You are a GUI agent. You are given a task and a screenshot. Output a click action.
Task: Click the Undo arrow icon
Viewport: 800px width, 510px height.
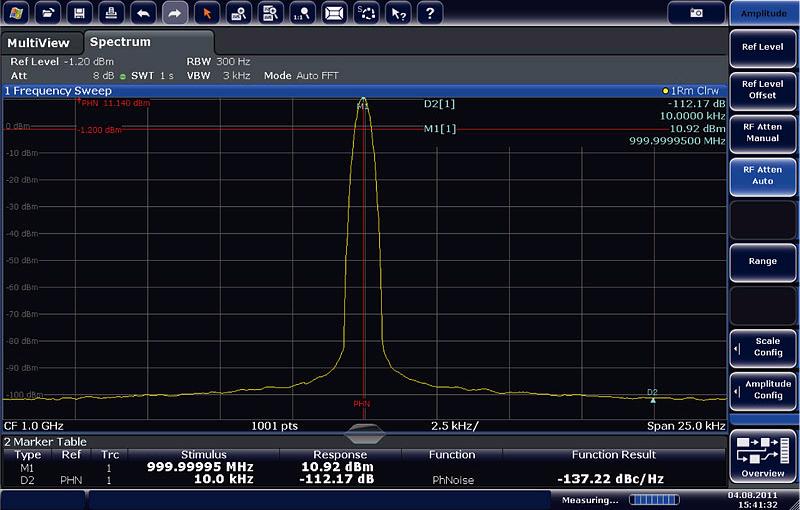point(144,13)
